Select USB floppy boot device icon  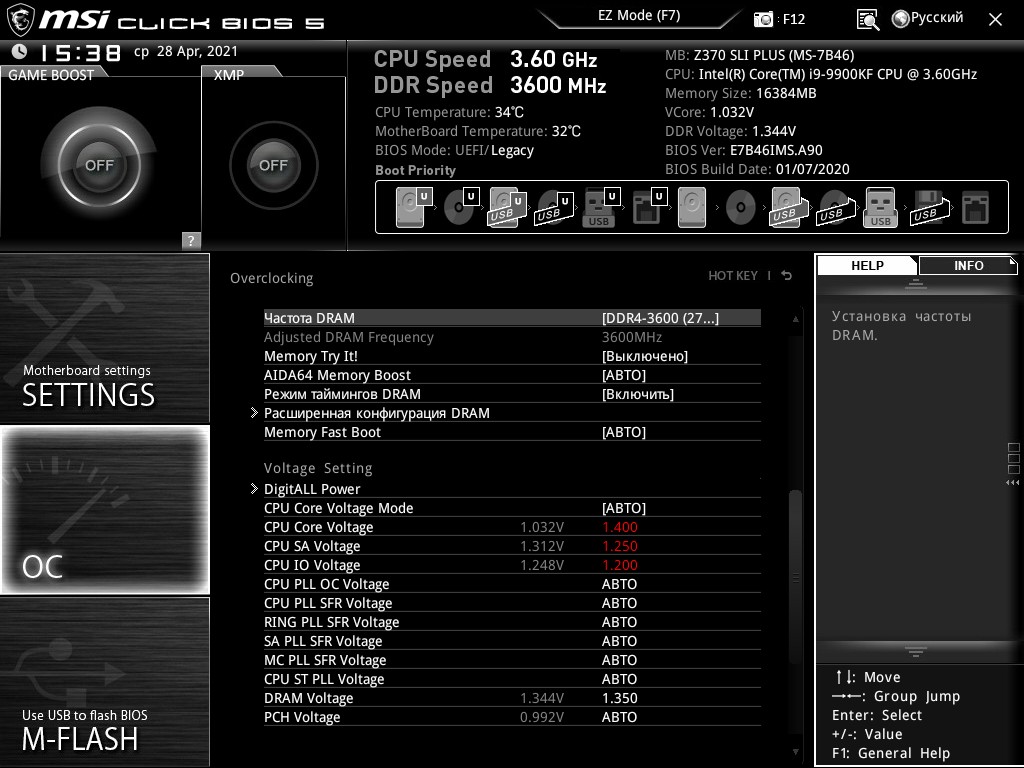pyautogui.click(x=929, y=207)
